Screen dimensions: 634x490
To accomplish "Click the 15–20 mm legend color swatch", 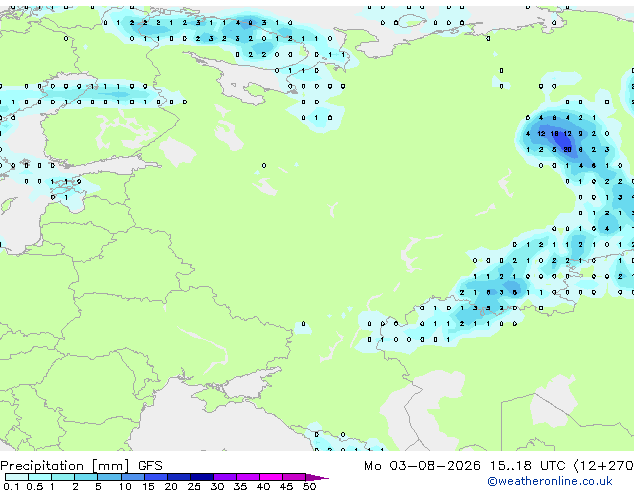I will 155,477.
